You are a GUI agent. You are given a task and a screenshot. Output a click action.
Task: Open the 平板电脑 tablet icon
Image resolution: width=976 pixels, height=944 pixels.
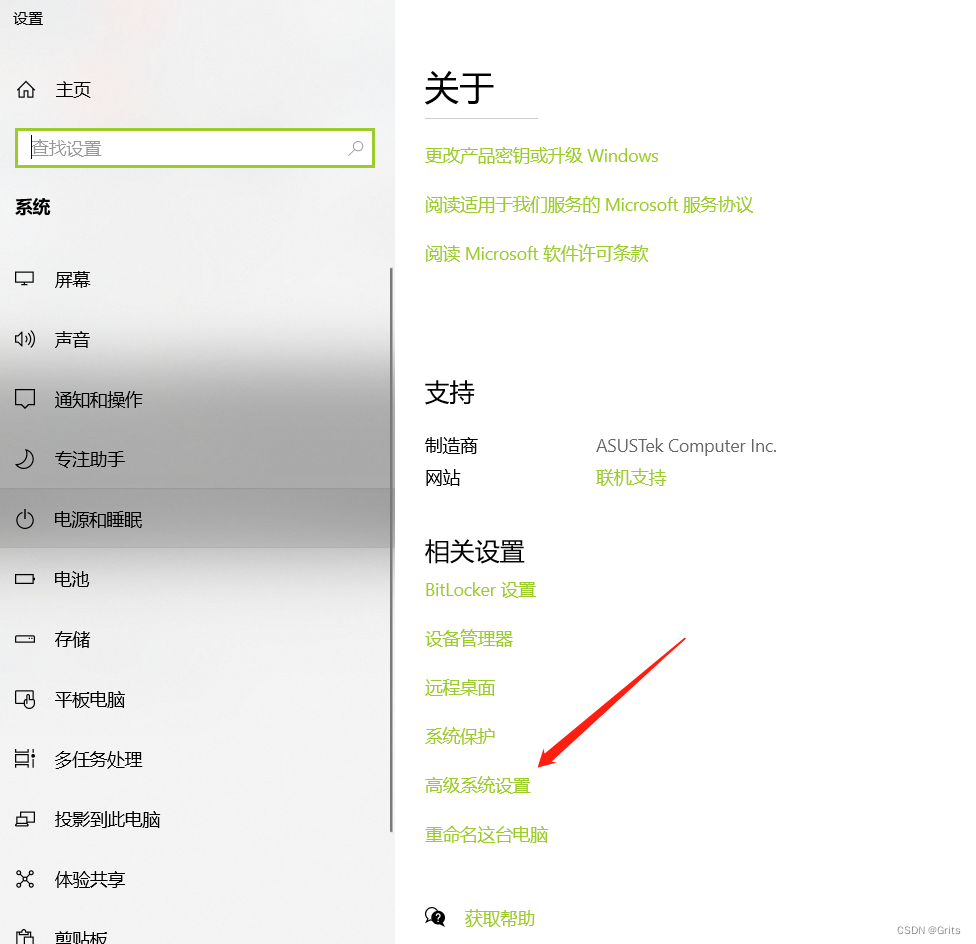click(x=25, y=699)
